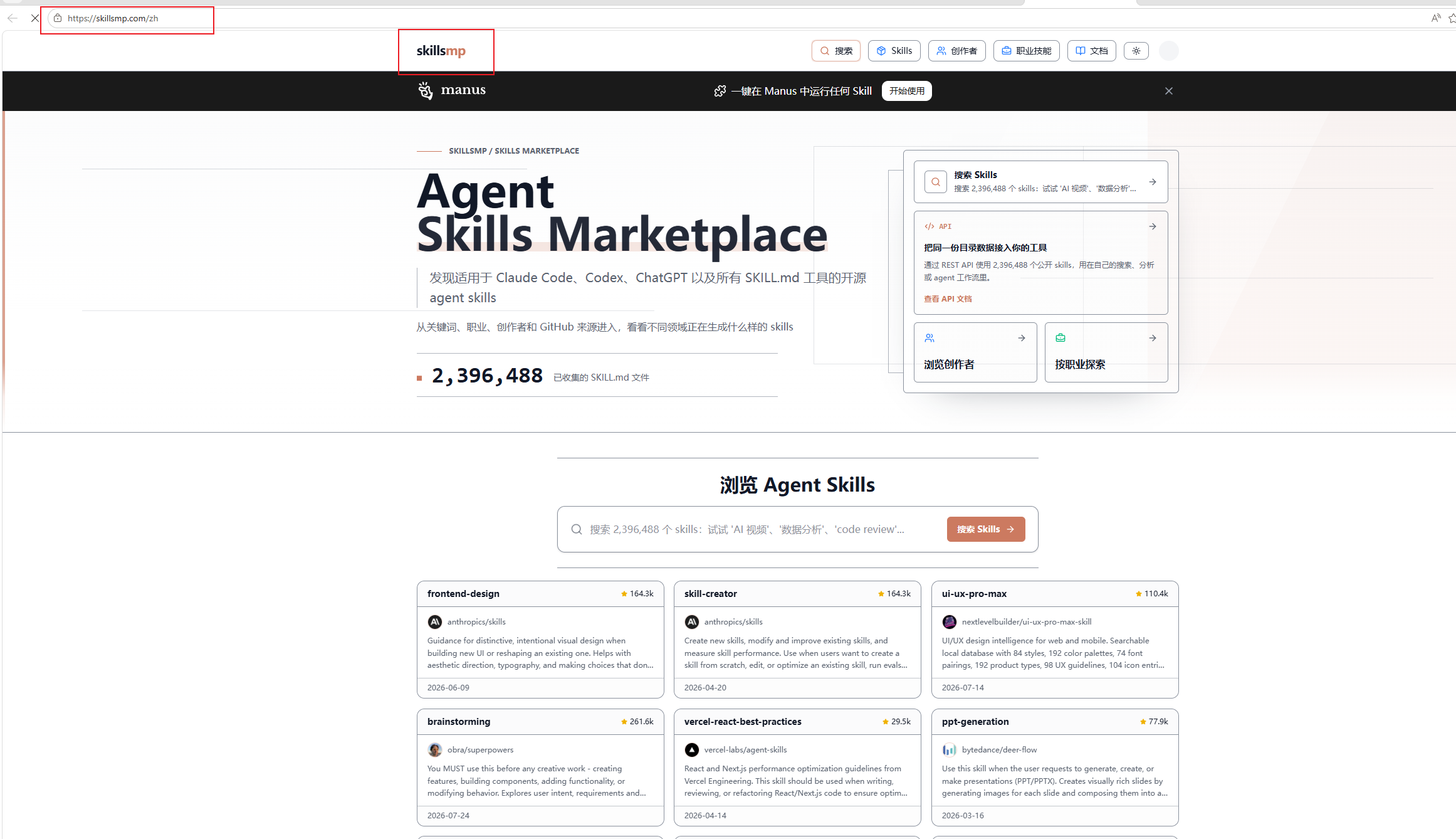Click the star rating on brainstorming card
Screen dimensions: 1456x839
637,722
